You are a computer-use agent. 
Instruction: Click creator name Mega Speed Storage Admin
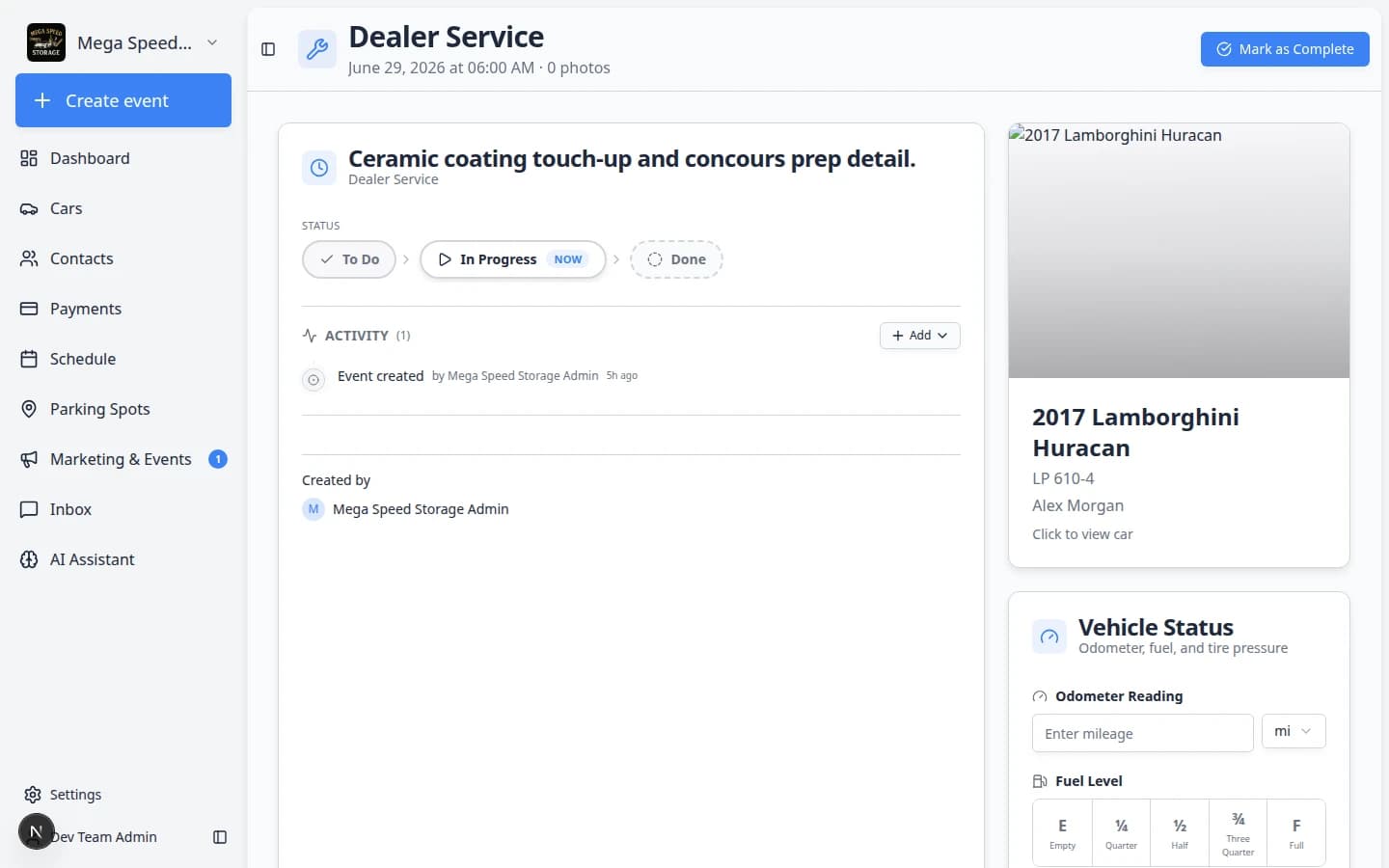tap(421, 509)
